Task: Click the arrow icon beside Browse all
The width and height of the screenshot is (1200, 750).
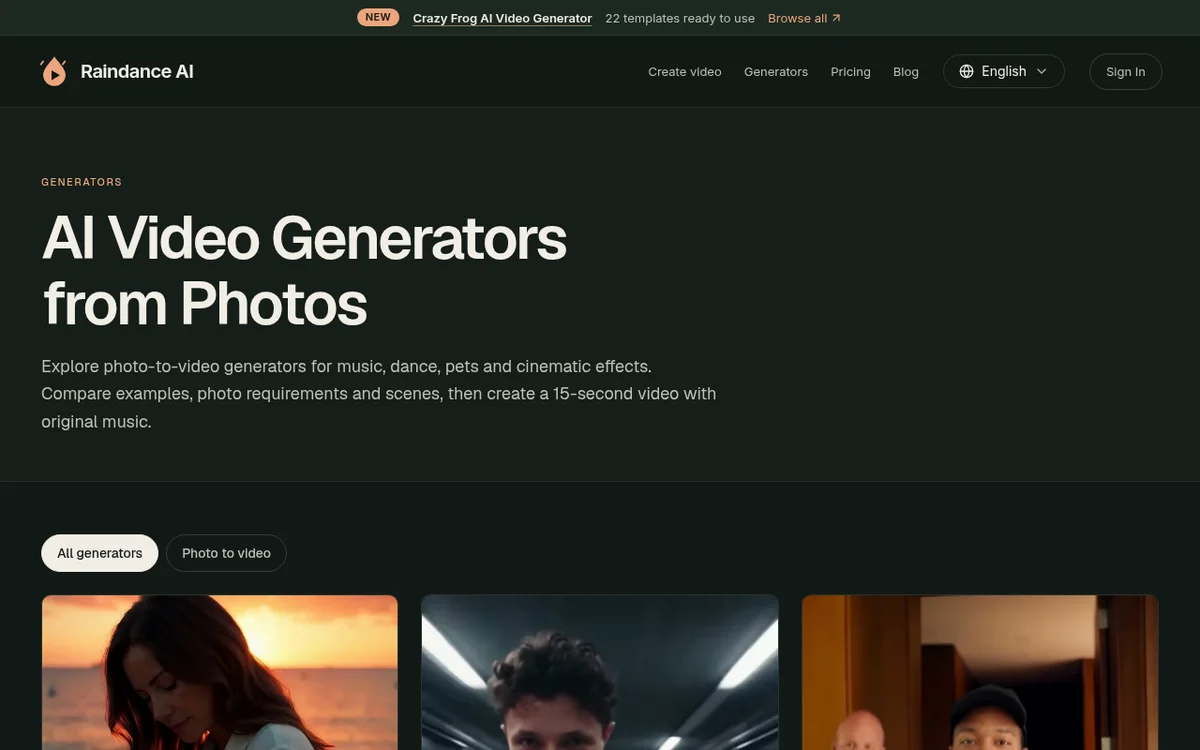Action: [836, 18]
